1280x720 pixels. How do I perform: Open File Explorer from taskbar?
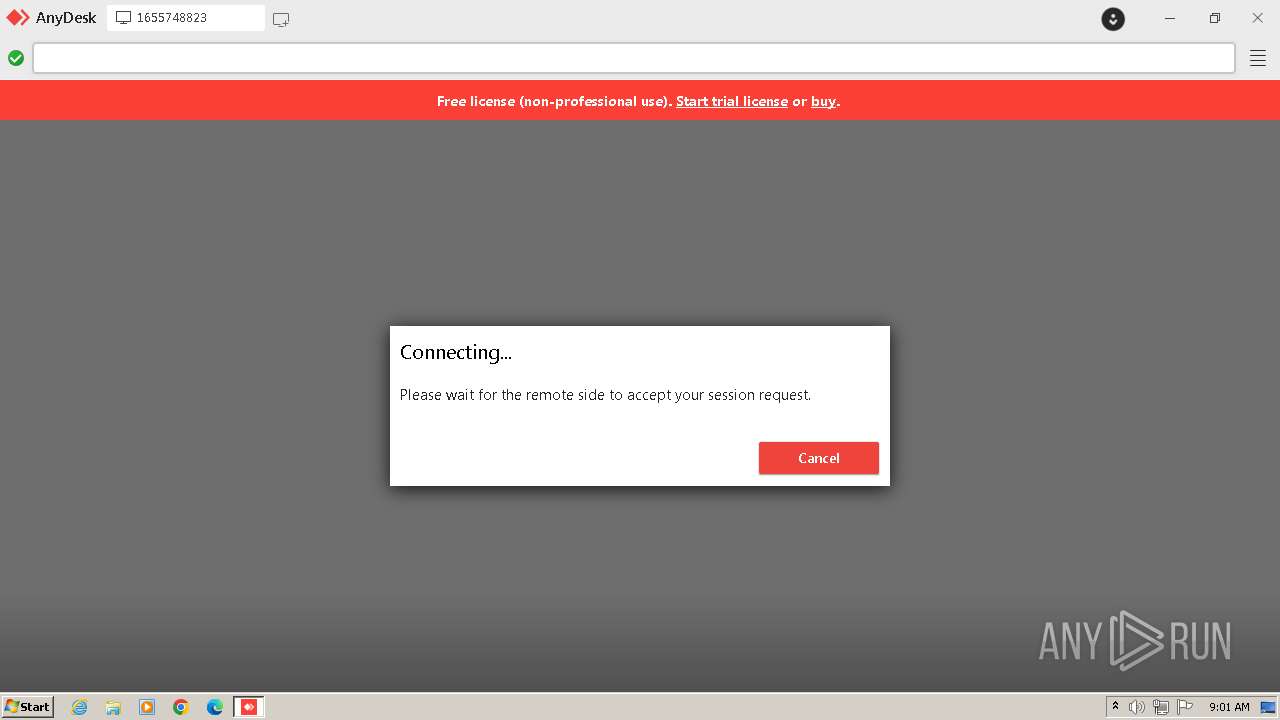point(113,707)
